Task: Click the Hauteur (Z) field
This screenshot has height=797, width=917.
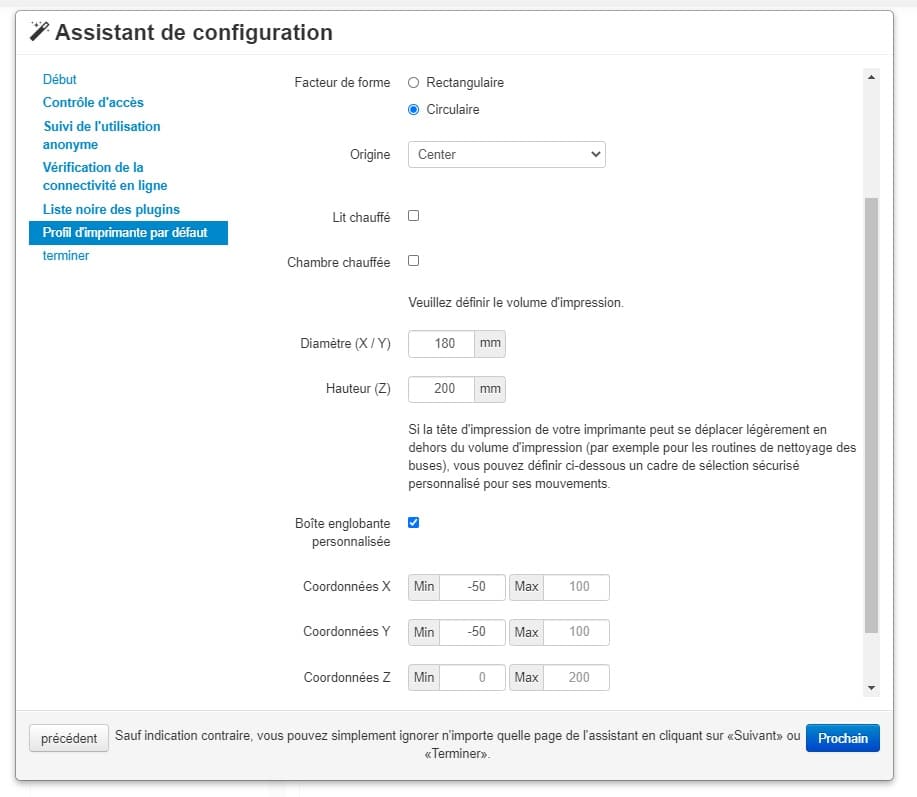Action: click(442, 388)
